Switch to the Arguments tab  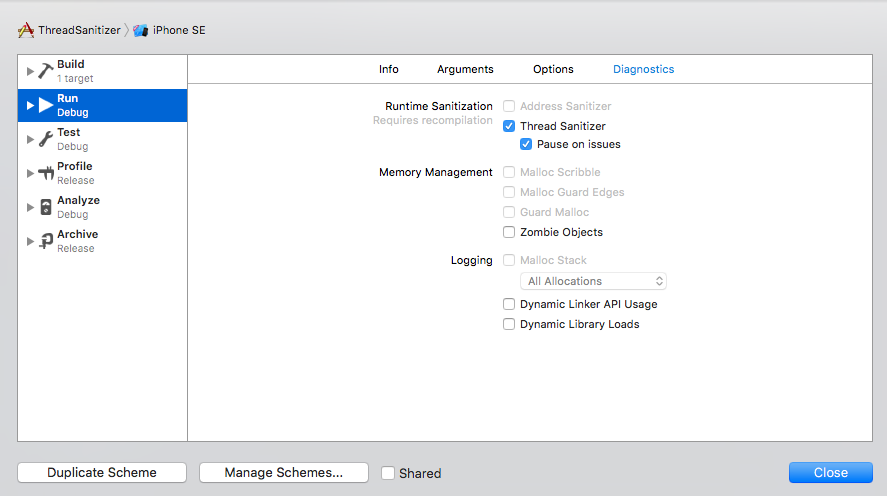coord(465,69)
